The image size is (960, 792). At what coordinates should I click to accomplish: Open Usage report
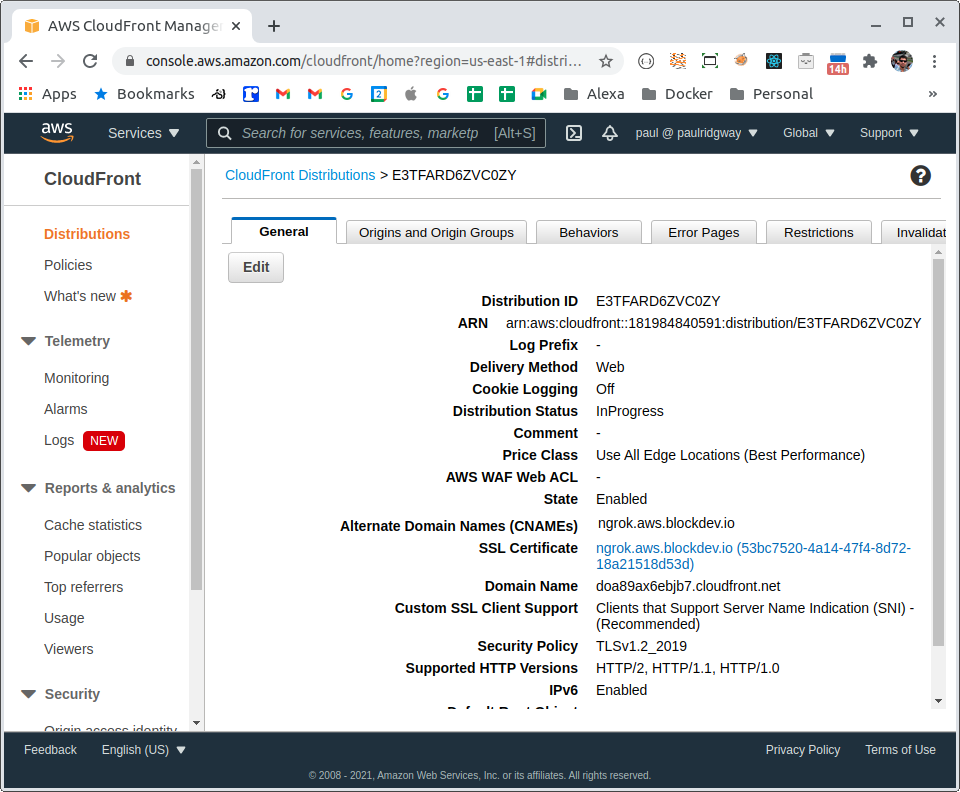[64, 618]
